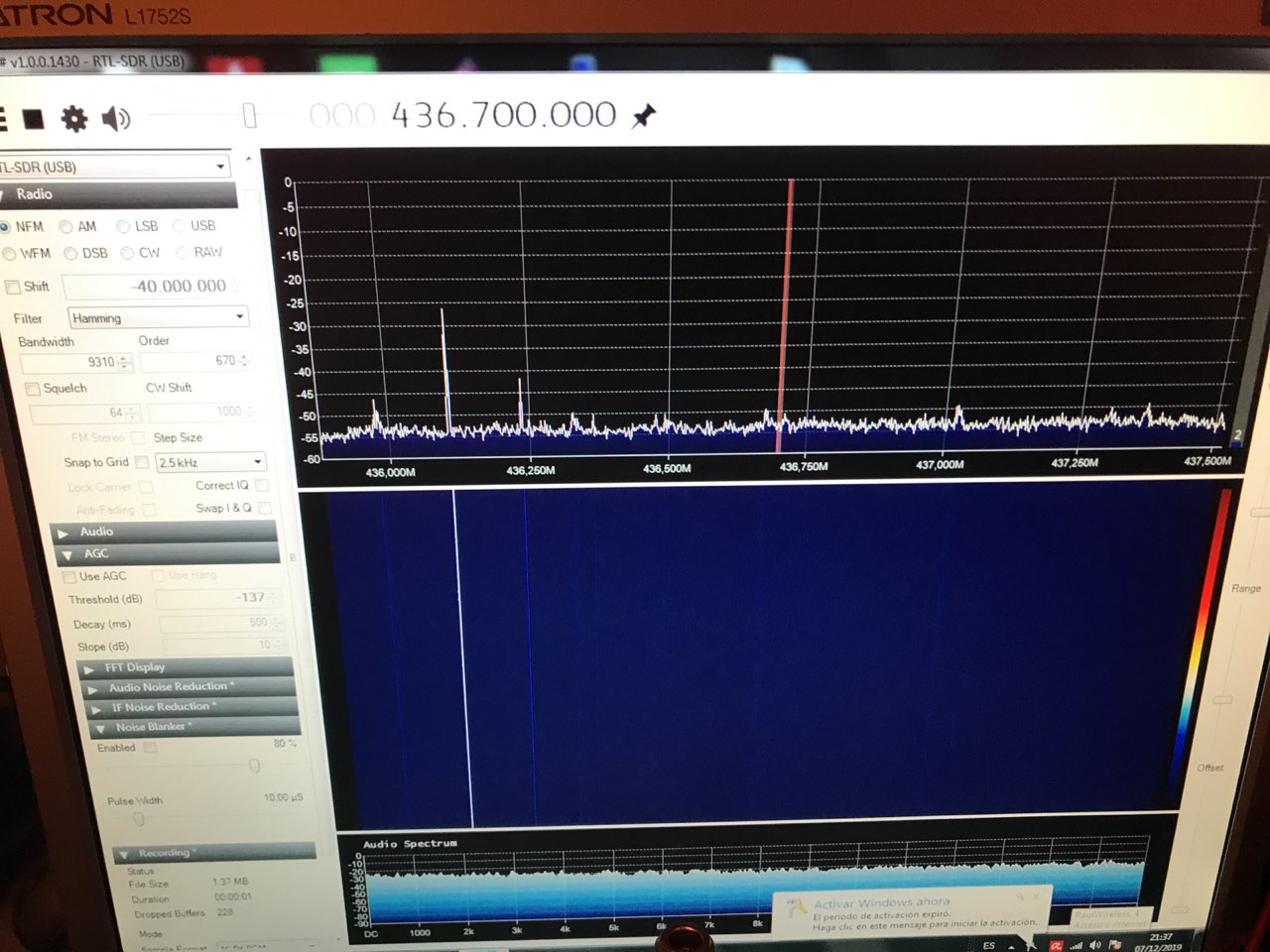Click the Windows activation key icon
The width and height of the screenshot is (1270, 952).
tap(796, 908)
